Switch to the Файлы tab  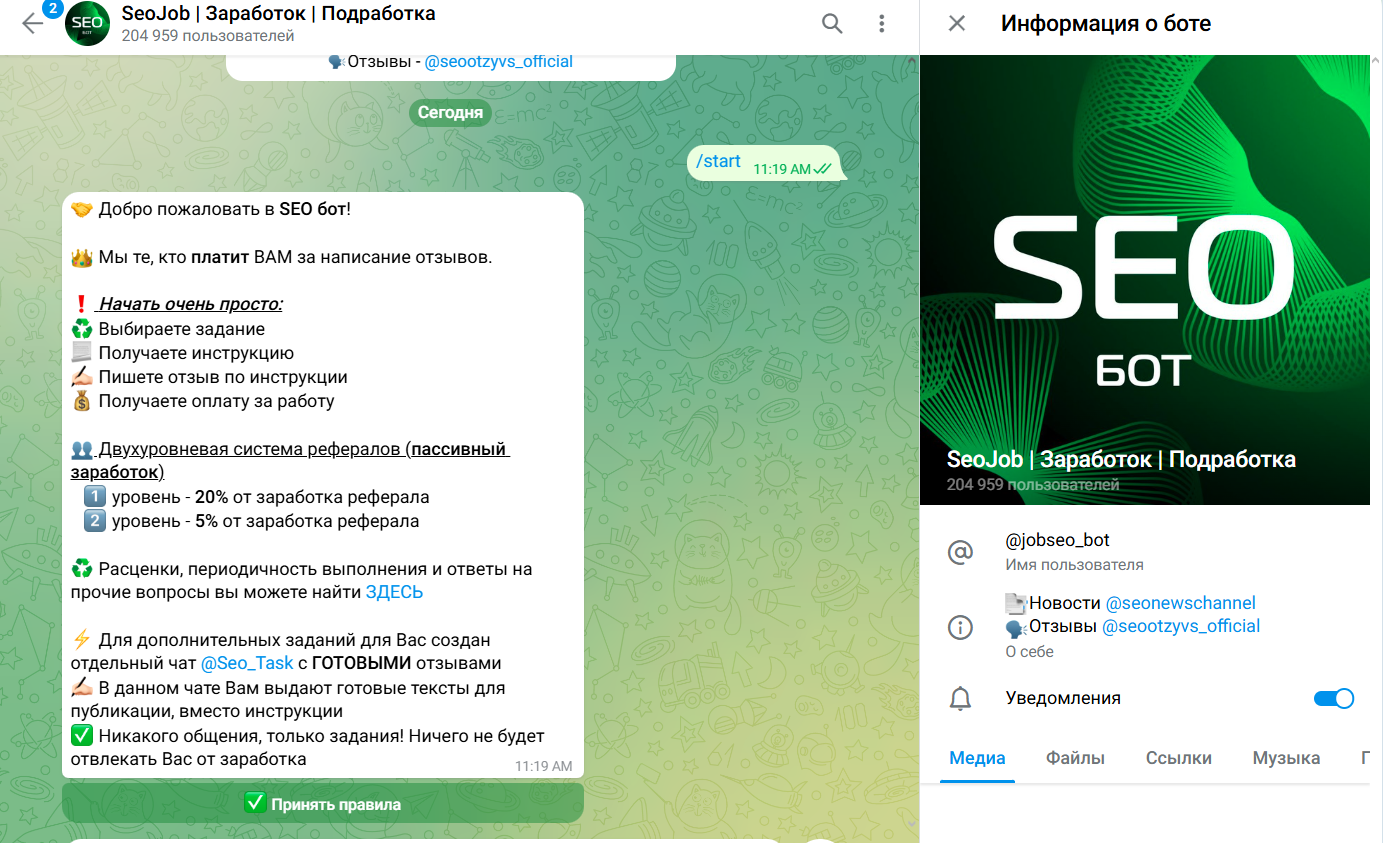pyautogui.click(x=1075, y=758)
